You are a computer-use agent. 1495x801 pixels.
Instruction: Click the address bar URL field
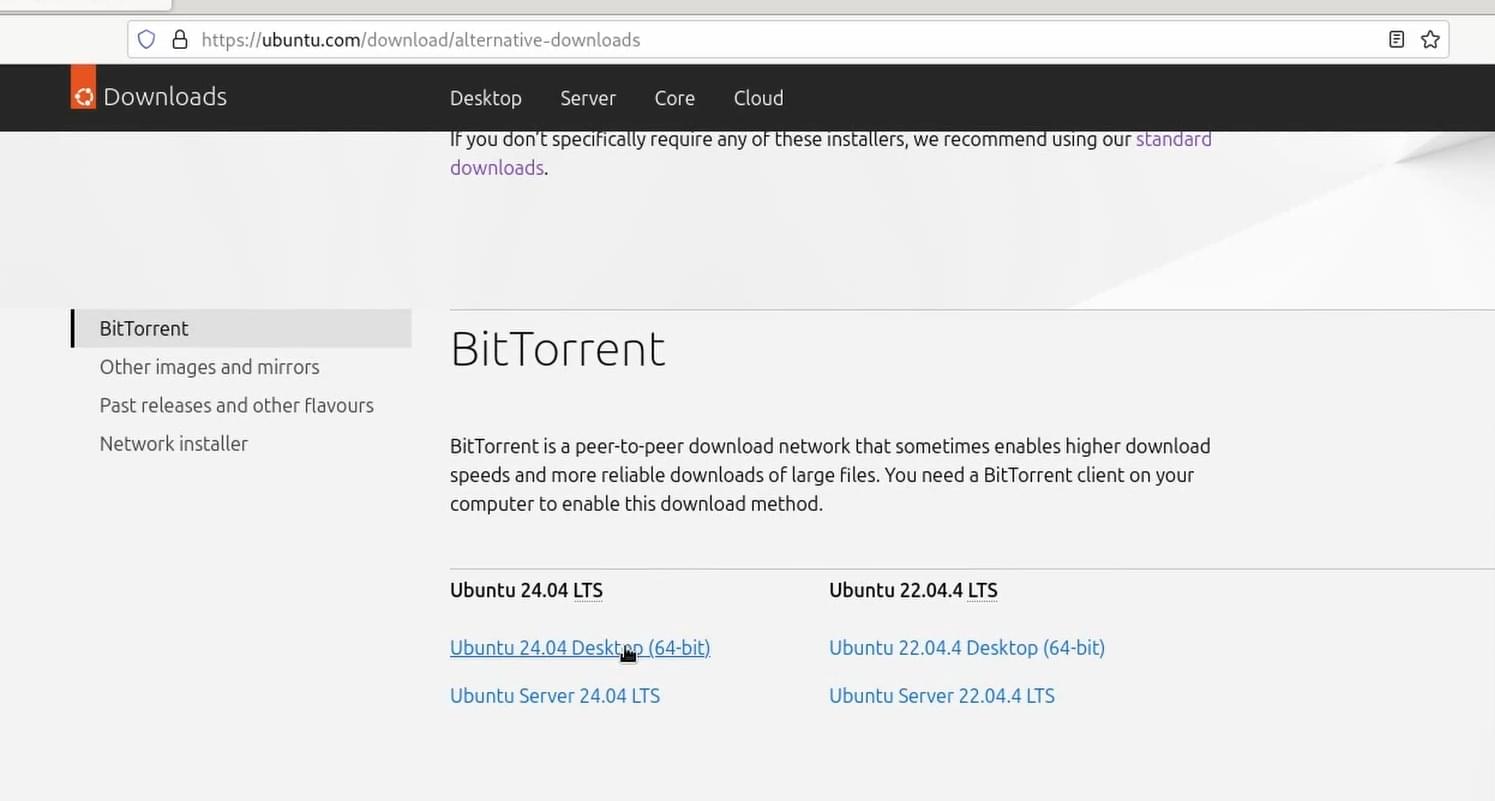788,40
